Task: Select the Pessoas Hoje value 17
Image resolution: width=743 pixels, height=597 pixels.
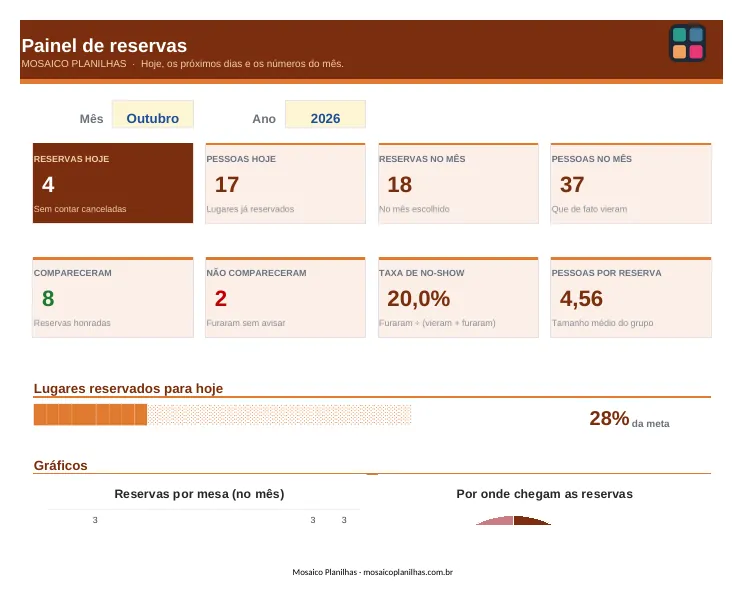Action: pos(227,184)
